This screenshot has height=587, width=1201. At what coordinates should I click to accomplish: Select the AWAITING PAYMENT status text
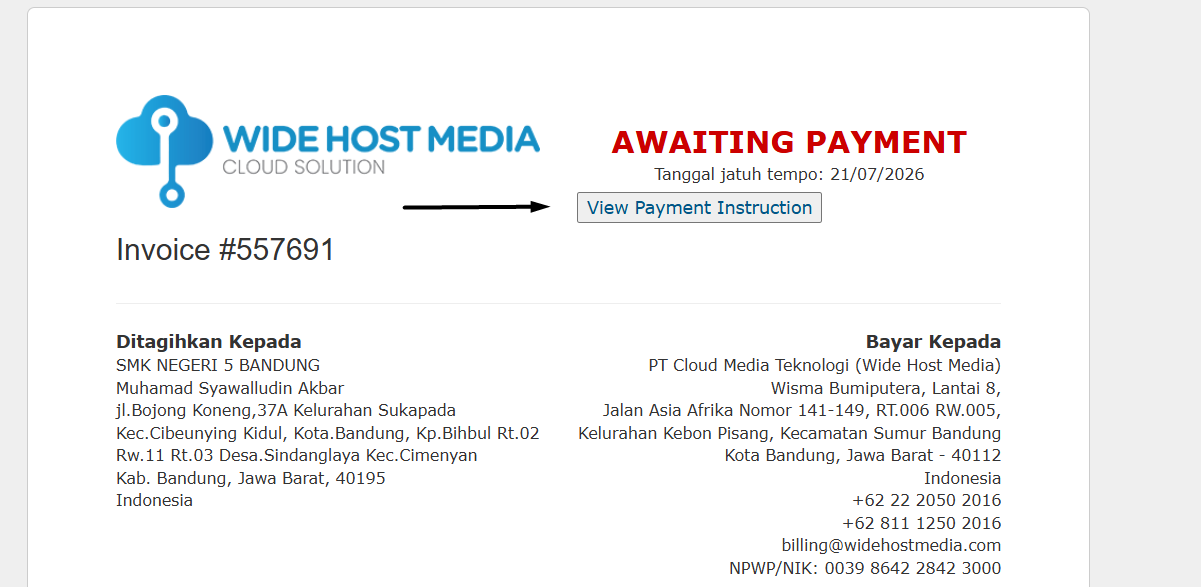pos(789,142)
